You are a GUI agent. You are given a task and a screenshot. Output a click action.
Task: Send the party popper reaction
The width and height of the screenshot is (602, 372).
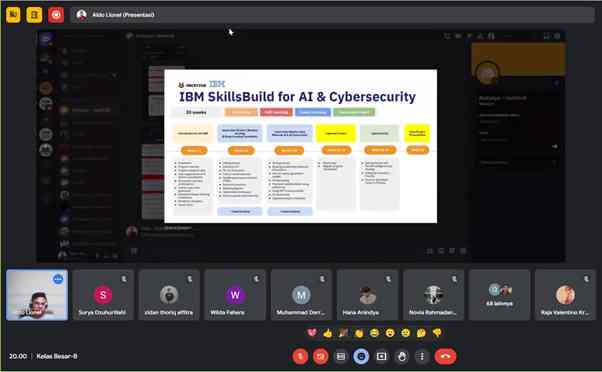tap(343, 333)
